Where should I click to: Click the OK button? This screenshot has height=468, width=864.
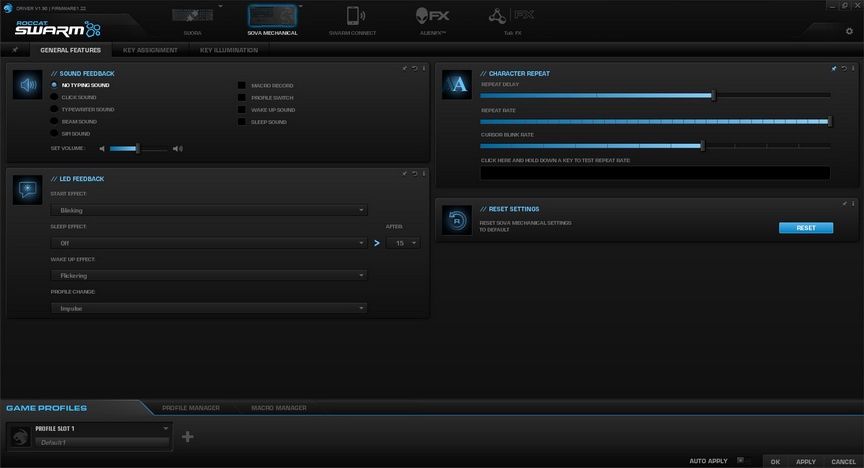click(x=775, y=461)
